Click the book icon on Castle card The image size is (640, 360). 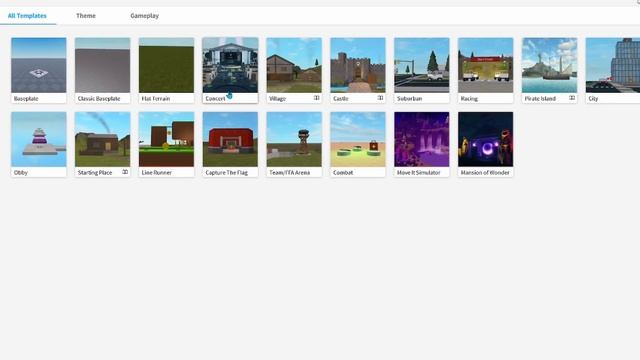coord(380,98)
